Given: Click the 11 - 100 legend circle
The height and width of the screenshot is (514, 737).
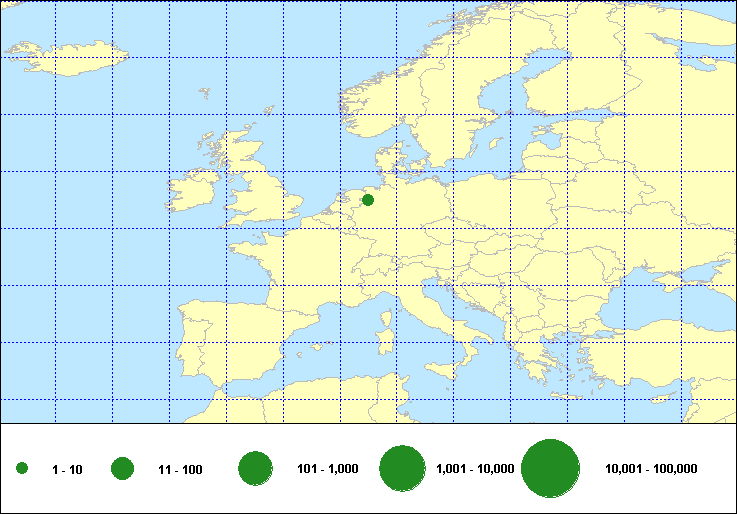Looking at the screenshot, I should click(x=123, y=469).
